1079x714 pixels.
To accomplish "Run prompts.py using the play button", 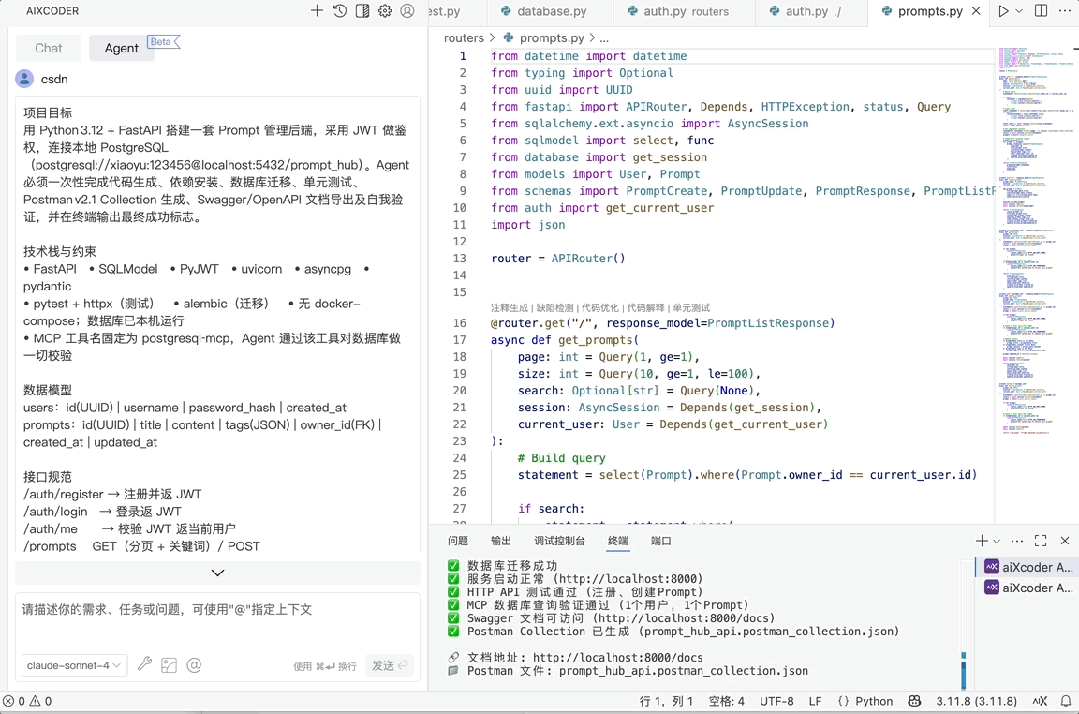I will point(1002,11).
